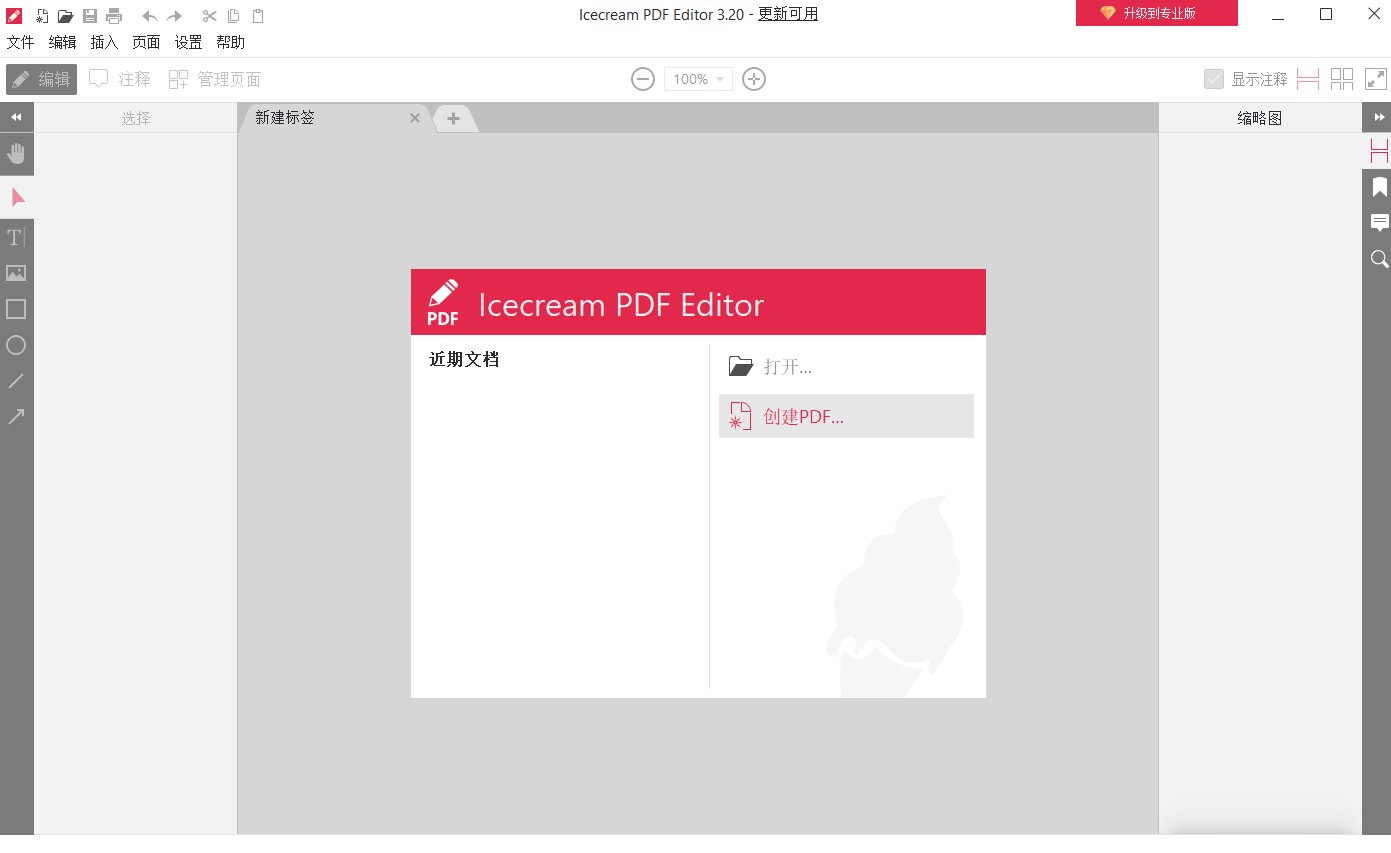Collapse the left 选择 panel

(x=16, y=117)
